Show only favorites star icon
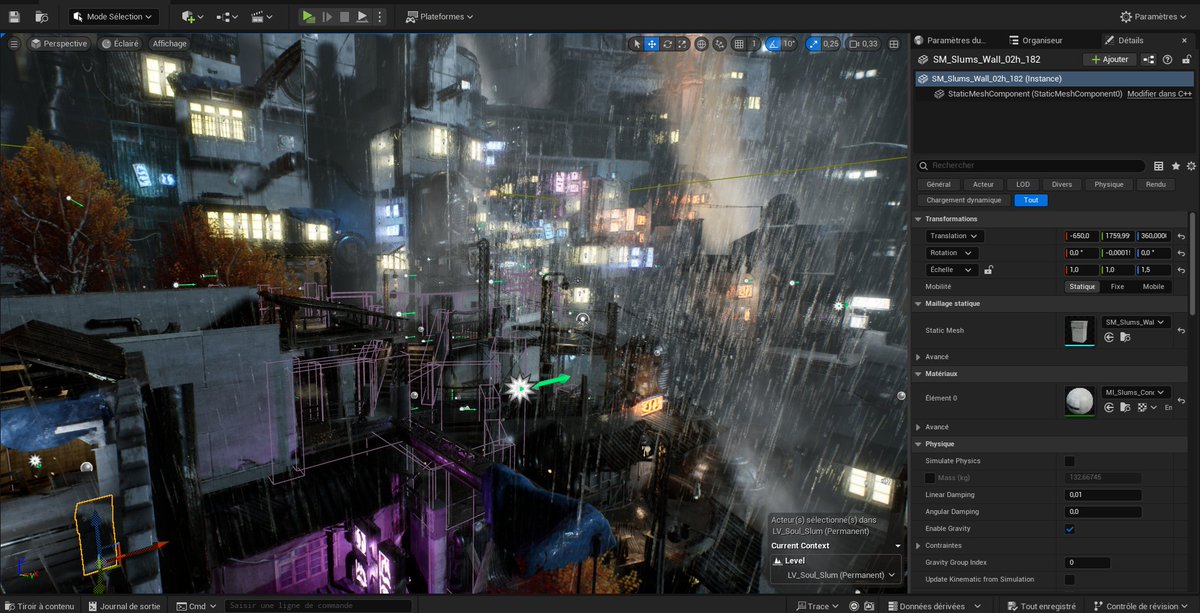 coord(1175,166)
